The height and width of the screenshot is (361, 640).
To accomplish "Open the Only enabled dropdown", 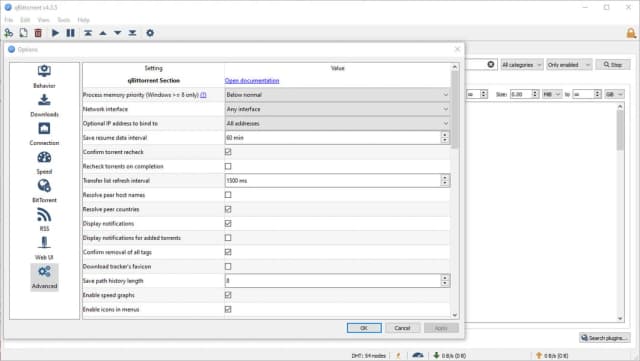I will pos(569,65).
